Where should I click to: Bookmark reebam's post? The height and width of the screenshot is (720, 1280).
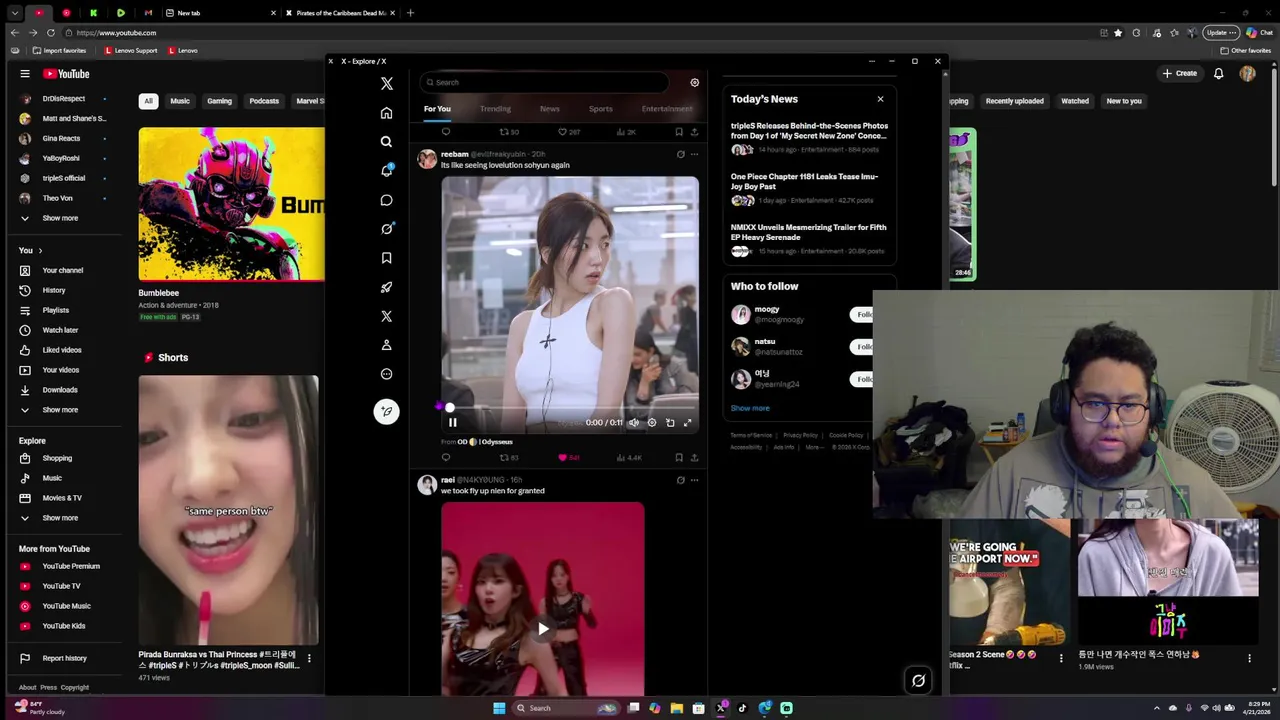point(679,458)
